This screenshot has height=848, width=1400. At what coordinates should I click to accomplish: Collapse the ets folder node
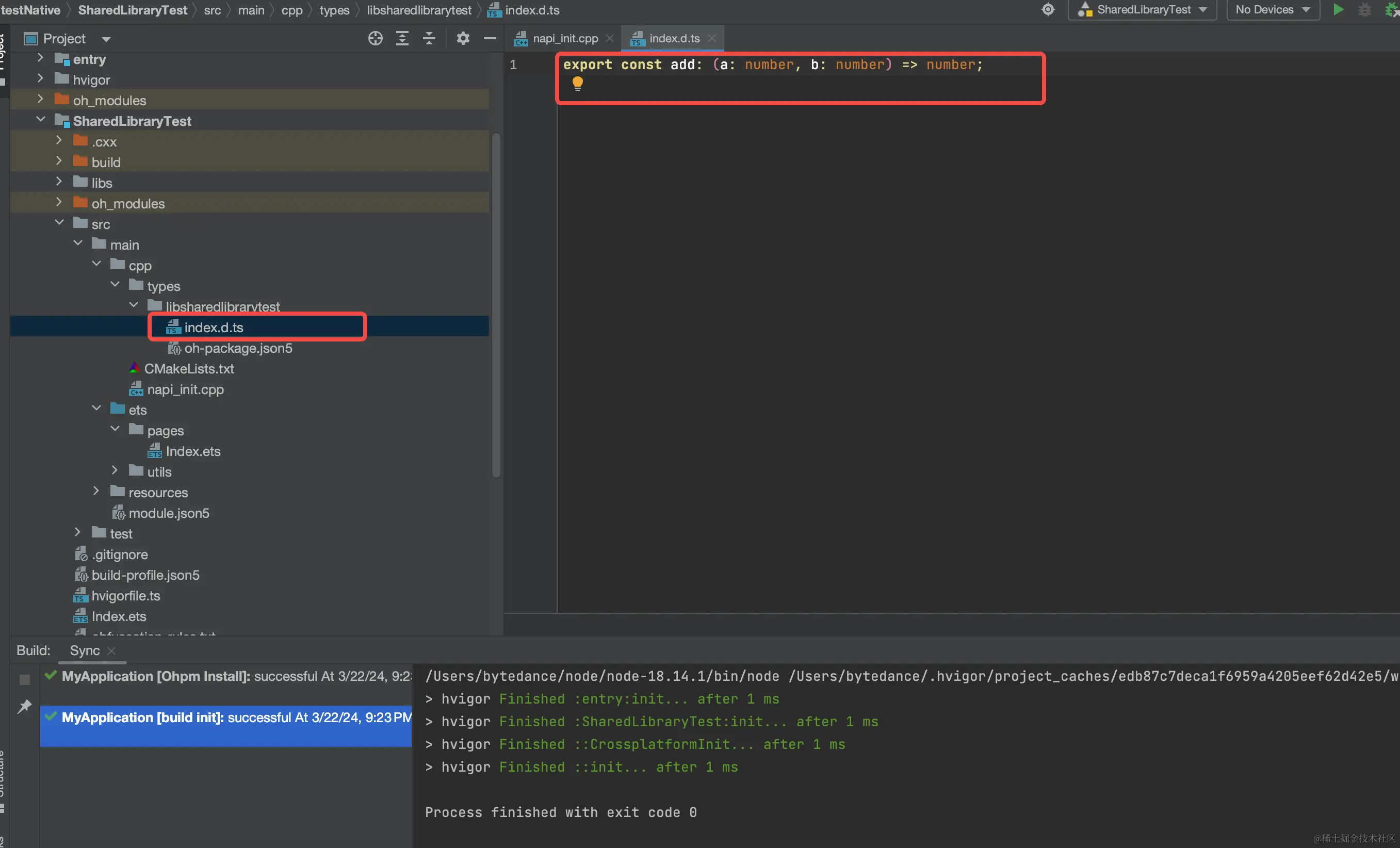[x=96, y=409]
